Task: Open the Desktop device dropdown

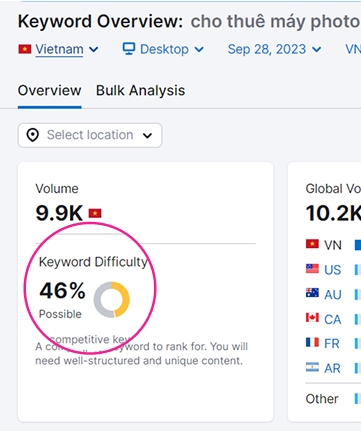Action: pos(163,49)
